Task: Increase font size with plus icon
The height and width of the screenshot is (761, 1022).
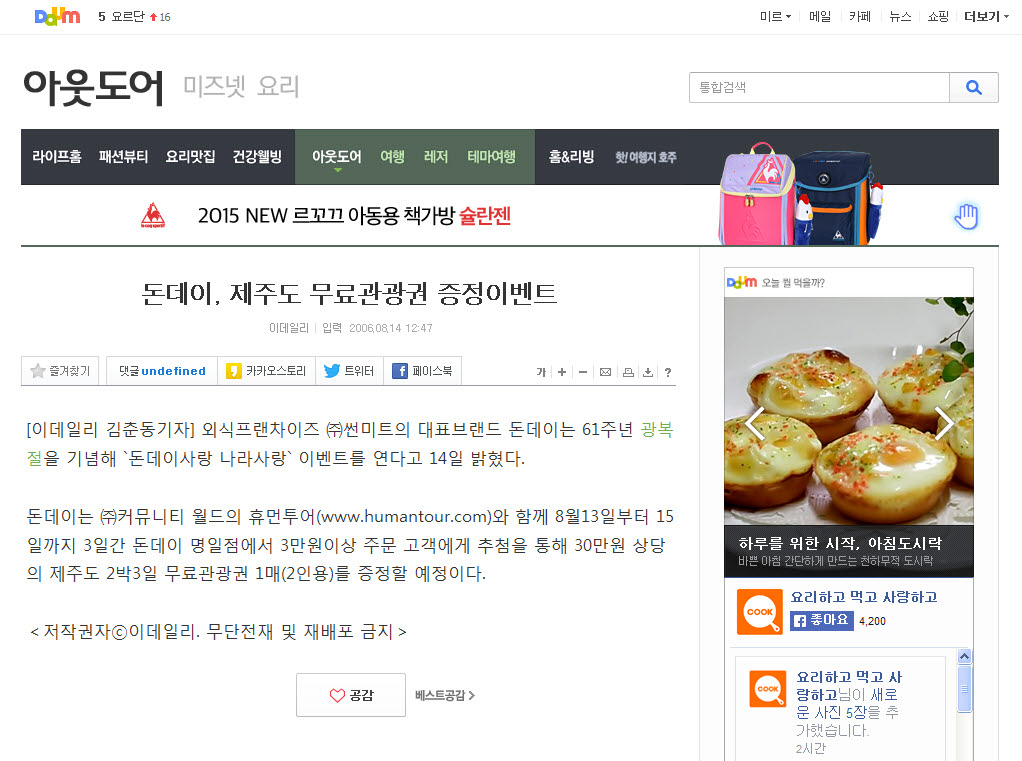Action: (562, 372)
